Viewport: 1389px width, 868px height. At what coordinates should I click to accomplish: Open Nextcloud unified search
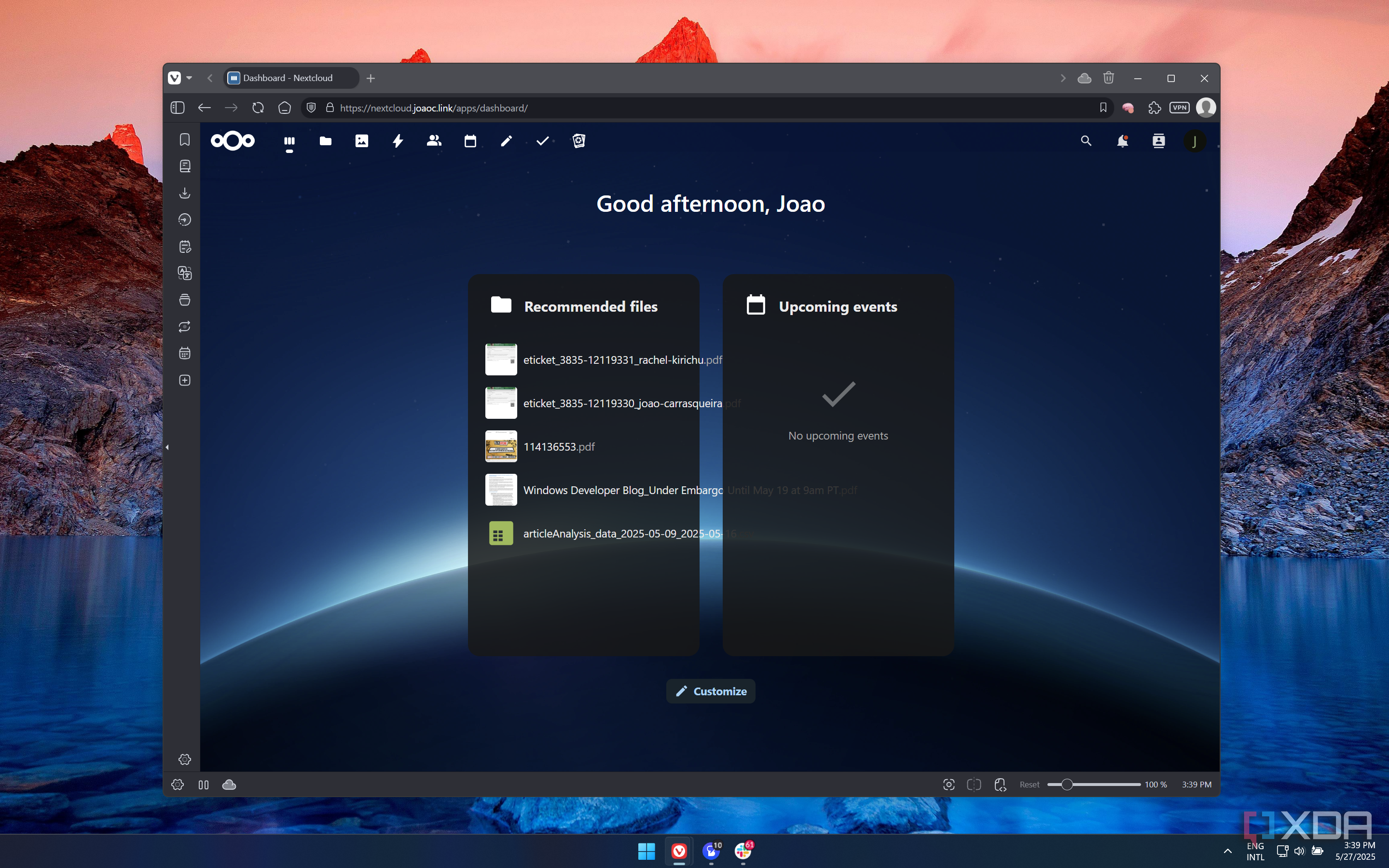[x=1086, y=141]
